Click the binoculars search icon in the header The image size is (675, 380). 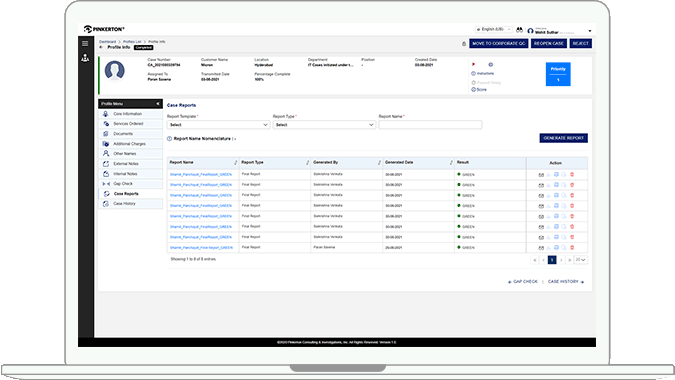(x=520, y=30)
